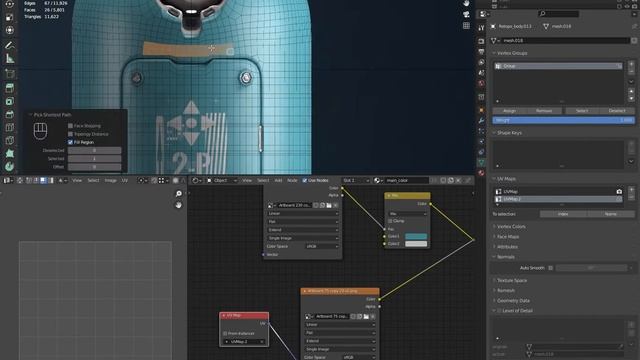The width and height of the screenshot is (640, 360).
Task: Open UV editor Image menu
Action: 110,180
